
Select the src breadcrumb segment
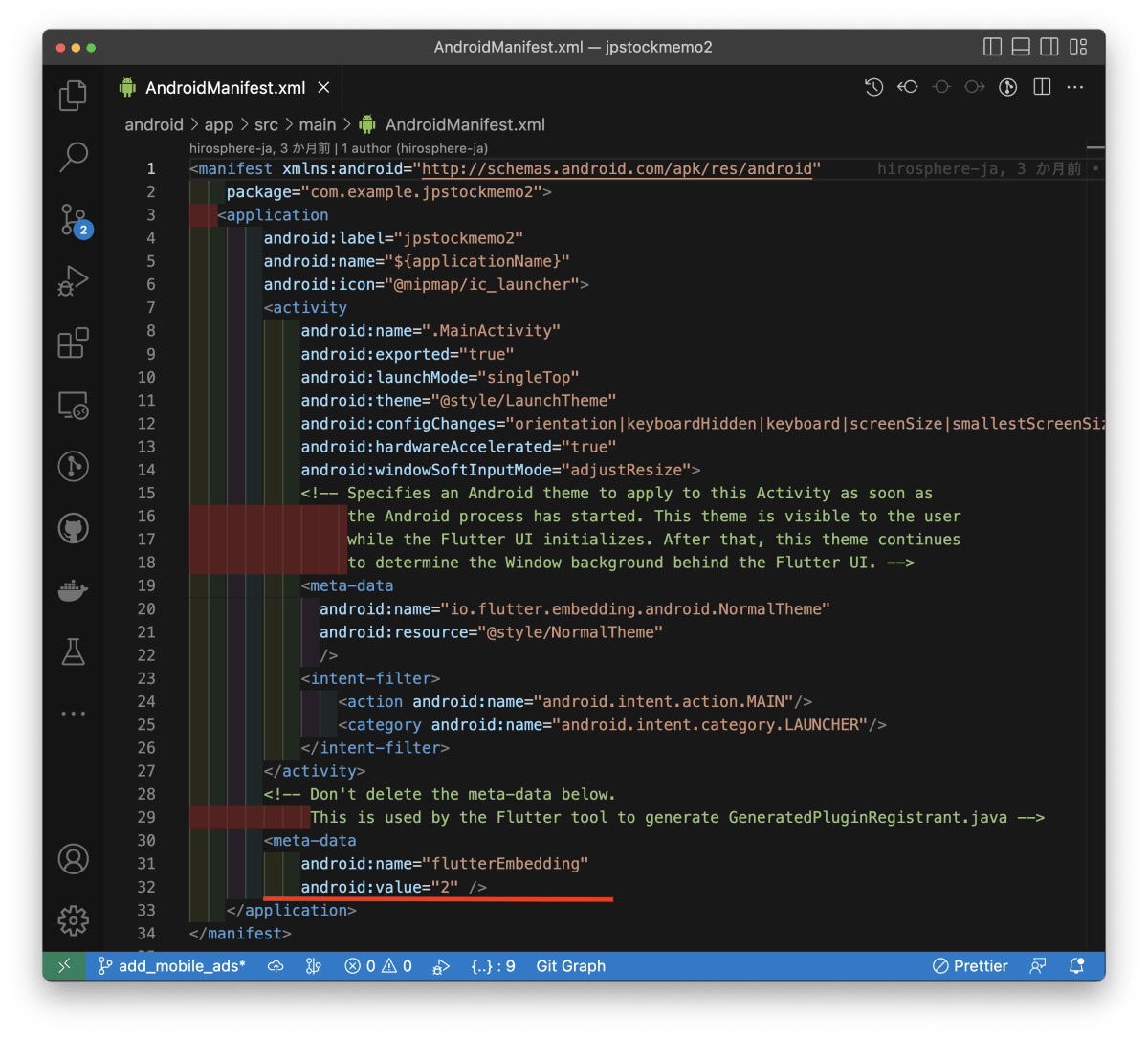[266, 124]
